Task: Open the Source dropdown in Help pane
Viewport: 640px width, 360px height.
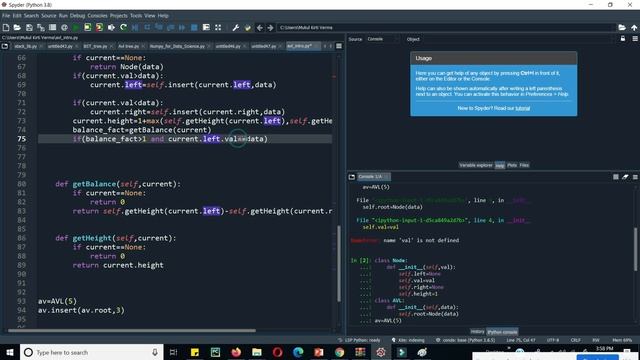Action: (382, 39)
